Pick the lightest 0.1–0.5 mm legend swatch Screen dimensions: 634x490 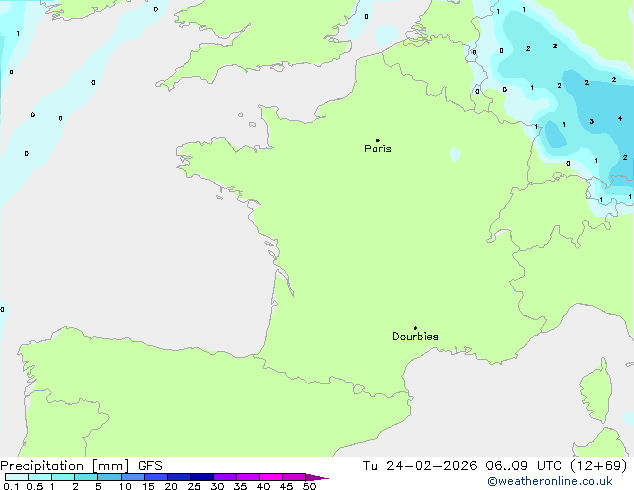coord(17,477)
